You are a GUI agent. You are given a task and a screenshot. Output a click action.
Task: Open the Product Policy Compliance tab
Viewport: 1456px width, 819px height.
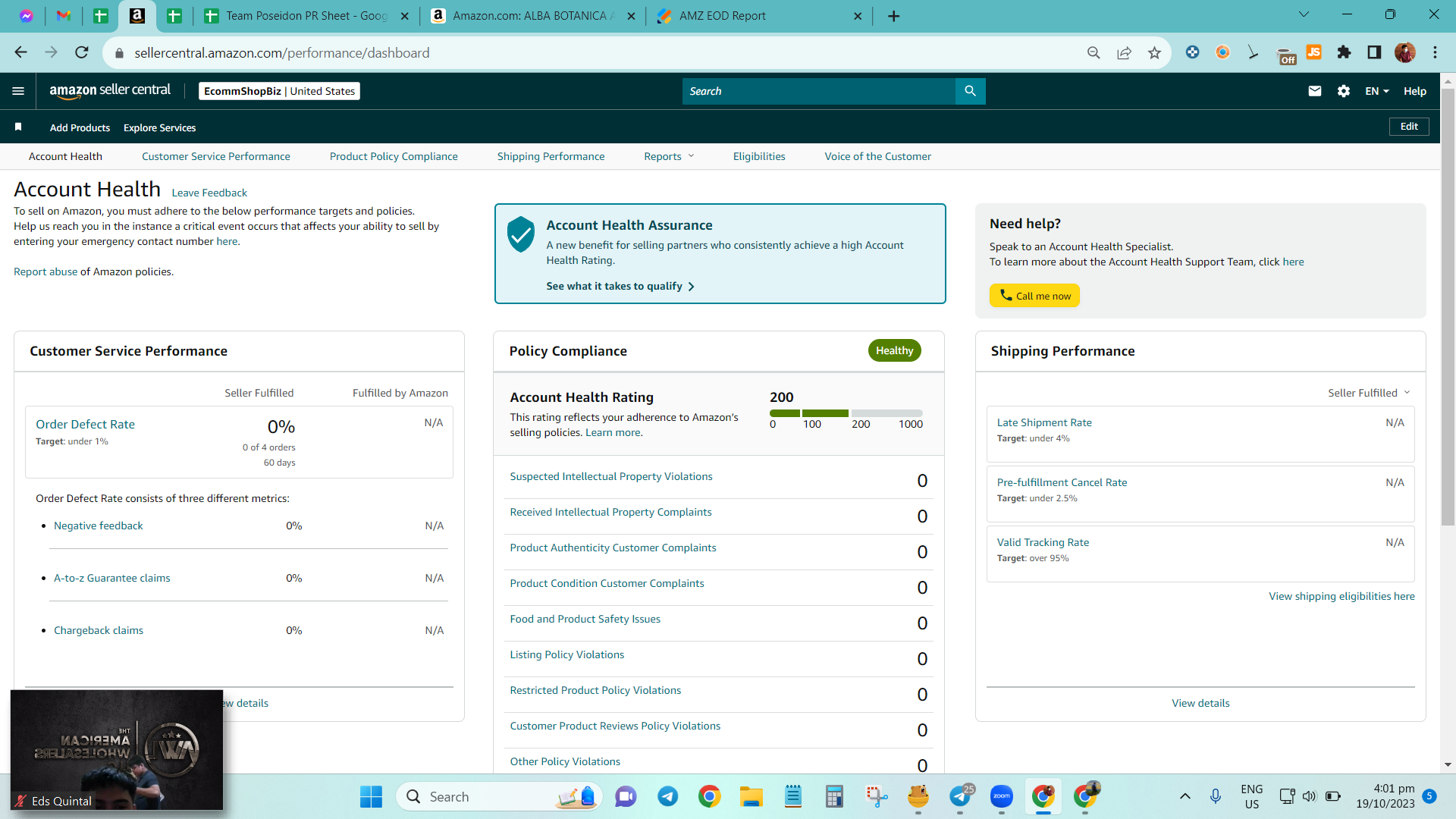(394, 157)
